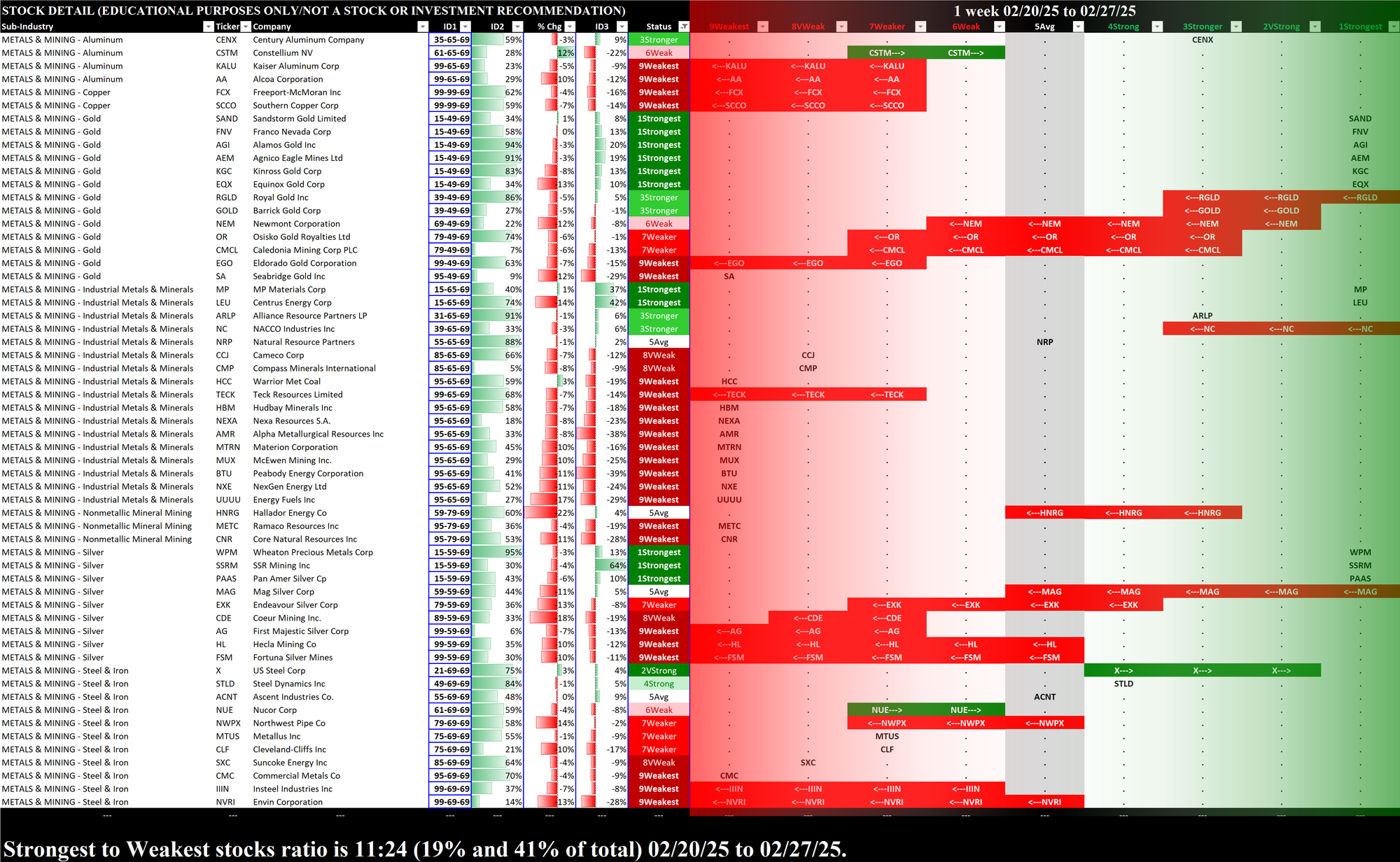1400x862 pixels.
Task: Open the ID3 column filter dropdown
Action: (622, 27)
